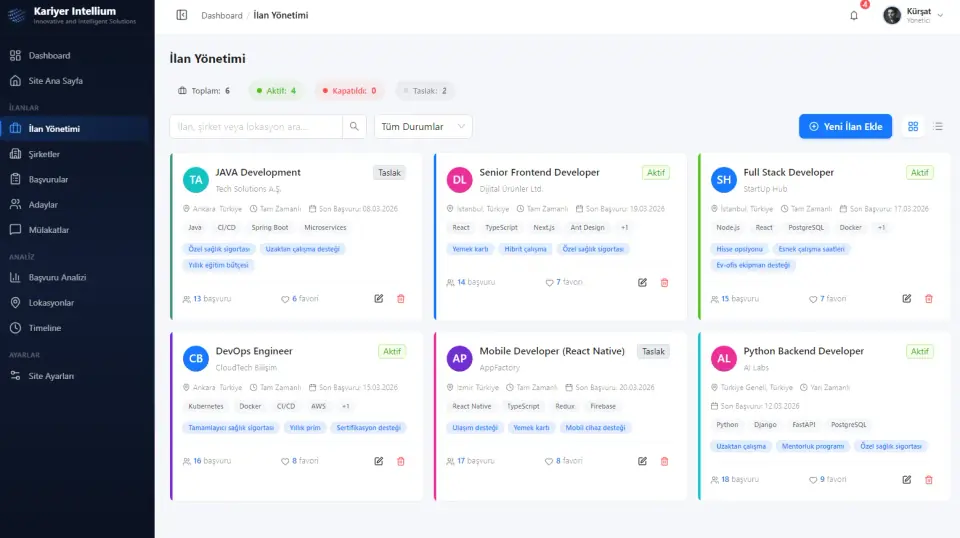Click +1 tag on Senior Frontend Developer
Viewport: 960px width, 538px height.
[x=624, y=228]
